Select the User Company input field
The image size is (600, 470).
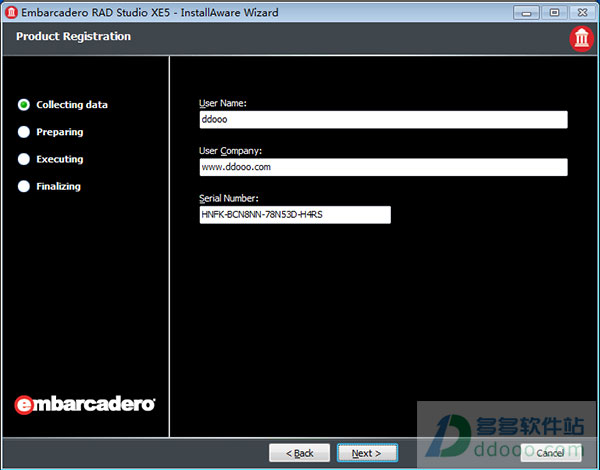click(x=383, y=167)
